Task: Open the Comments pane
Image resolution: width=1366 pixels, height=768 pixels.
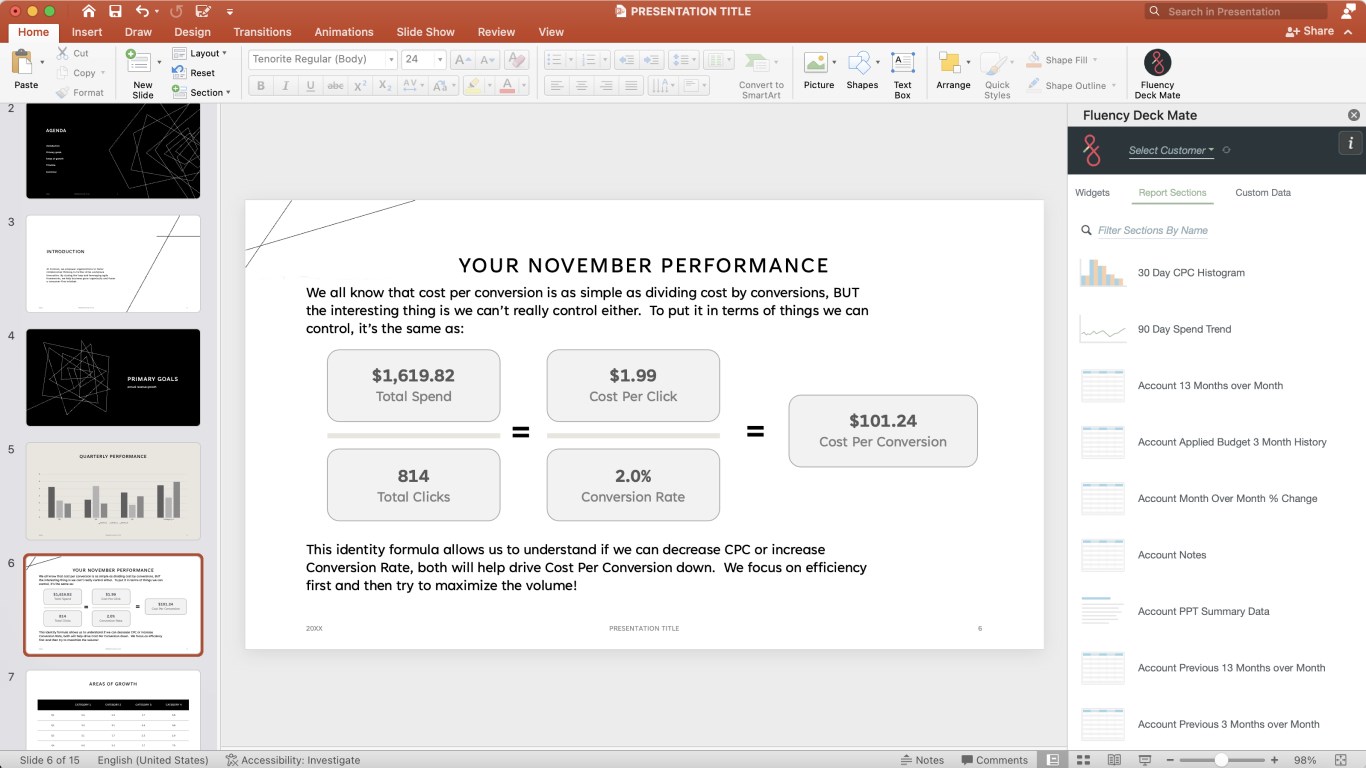Action: tap(994, 760)
